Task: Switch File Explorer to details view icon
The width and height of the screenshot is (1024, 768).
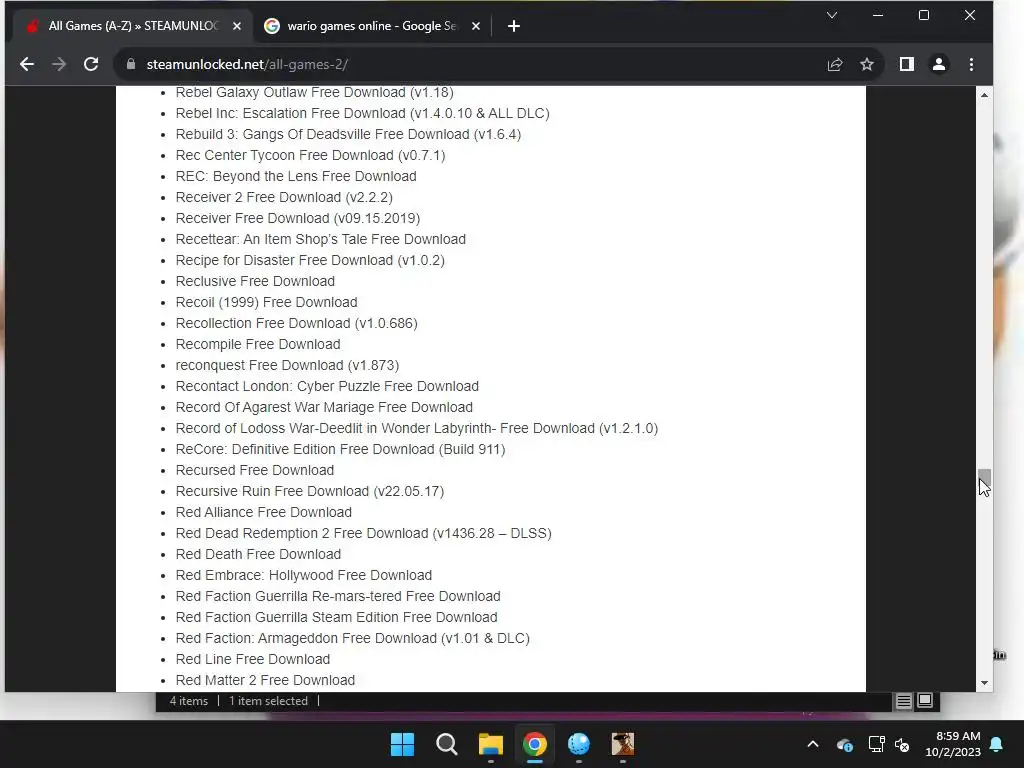Action: (904, 701)
